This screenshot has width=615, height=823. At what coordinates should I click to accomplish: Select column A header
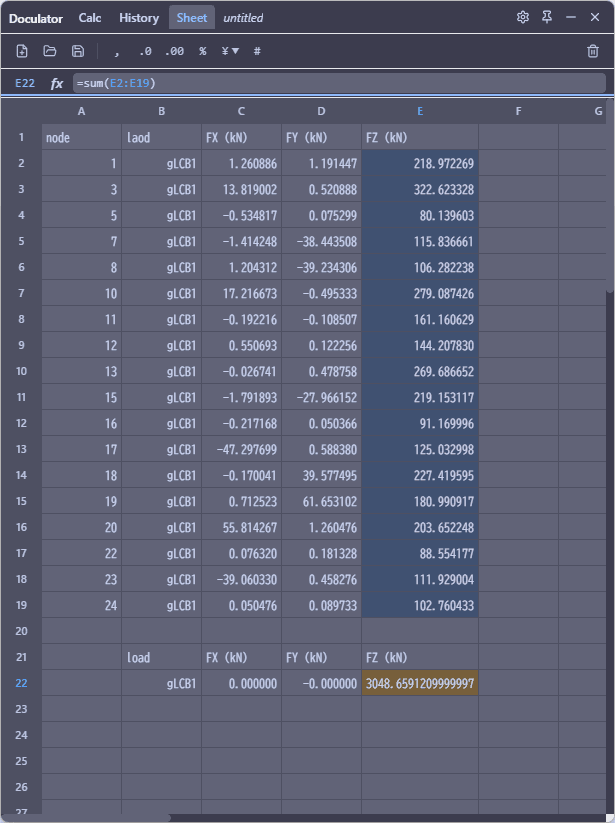pyautogui.click(x=81, y=111)
